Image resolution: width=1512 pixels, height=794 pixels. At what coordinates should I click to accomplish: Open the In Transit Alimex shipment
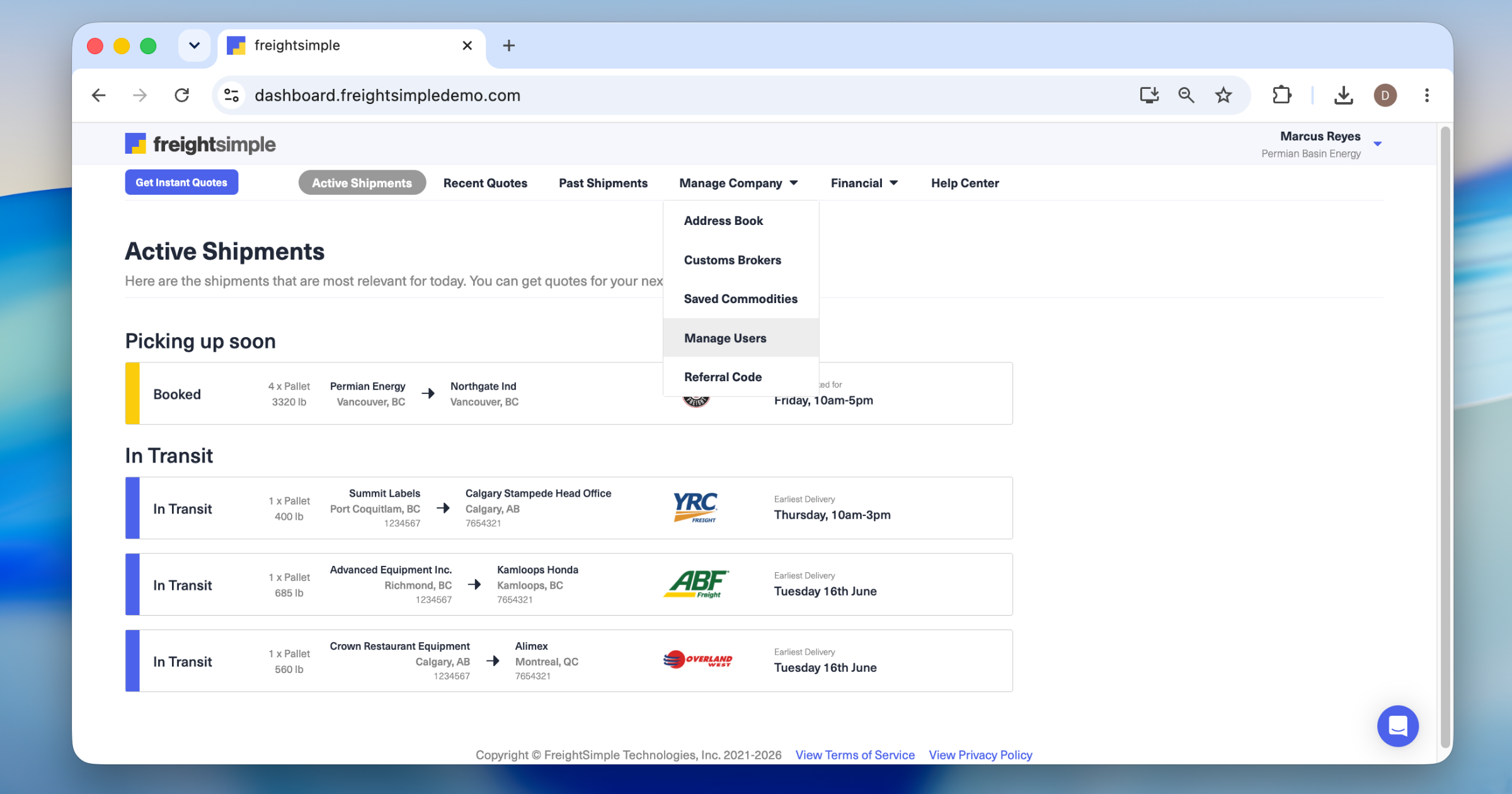569,660
